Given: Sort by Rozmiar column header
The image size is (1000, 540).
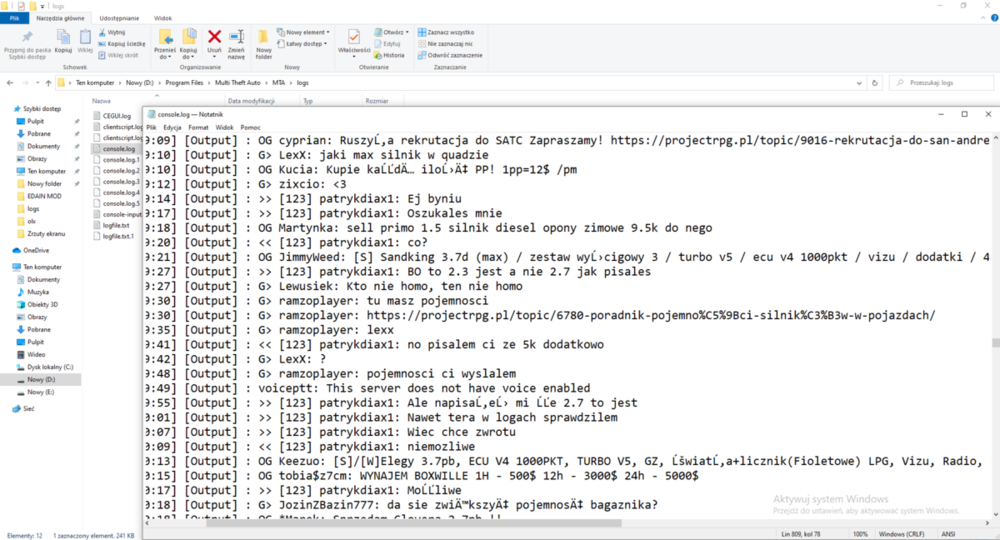Looking at the screenshot, I should tap(376, 101).
